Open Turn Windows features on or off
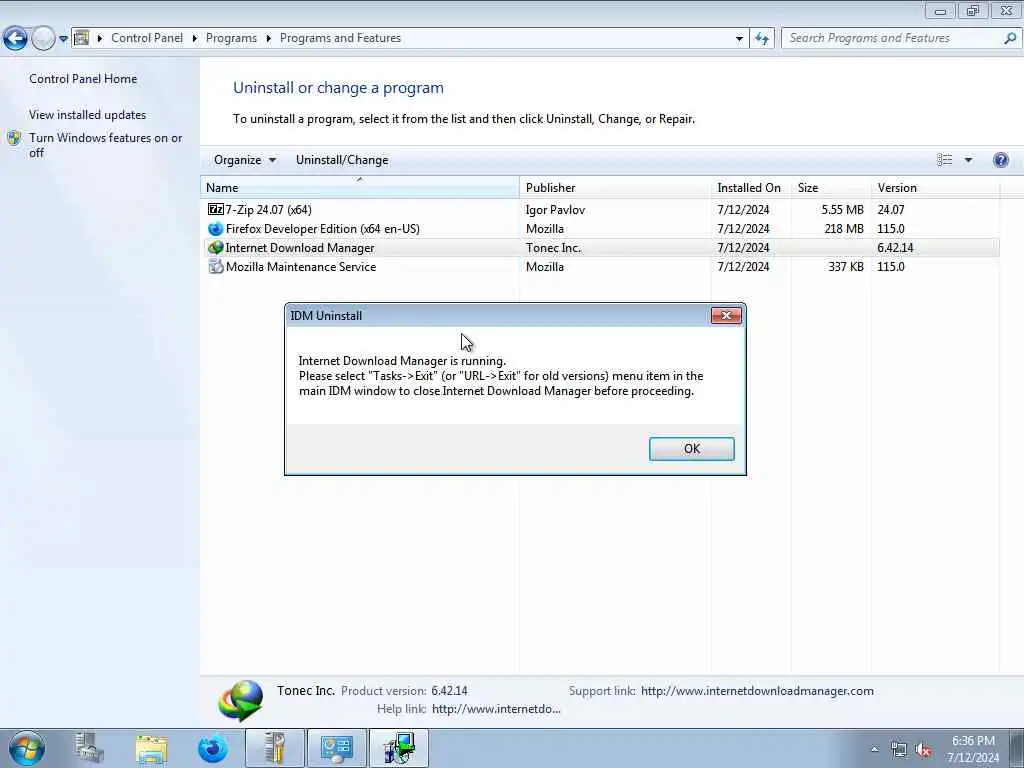This screenshot has width=1024, height=768. pos(106,145)
